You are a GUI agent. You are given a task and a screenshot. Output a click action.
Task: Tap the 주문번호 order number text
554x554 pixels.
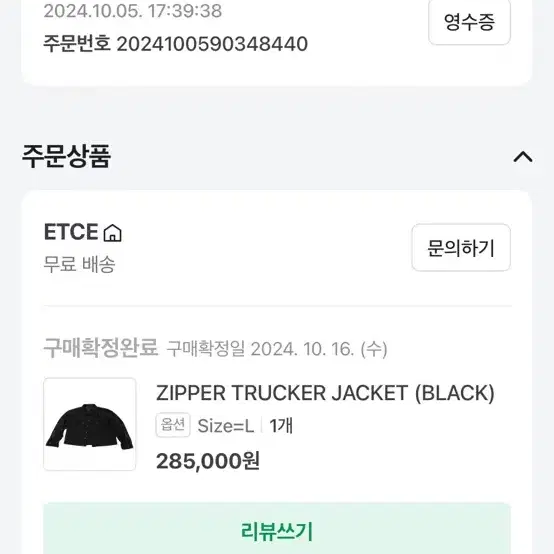tap(175, 44)
